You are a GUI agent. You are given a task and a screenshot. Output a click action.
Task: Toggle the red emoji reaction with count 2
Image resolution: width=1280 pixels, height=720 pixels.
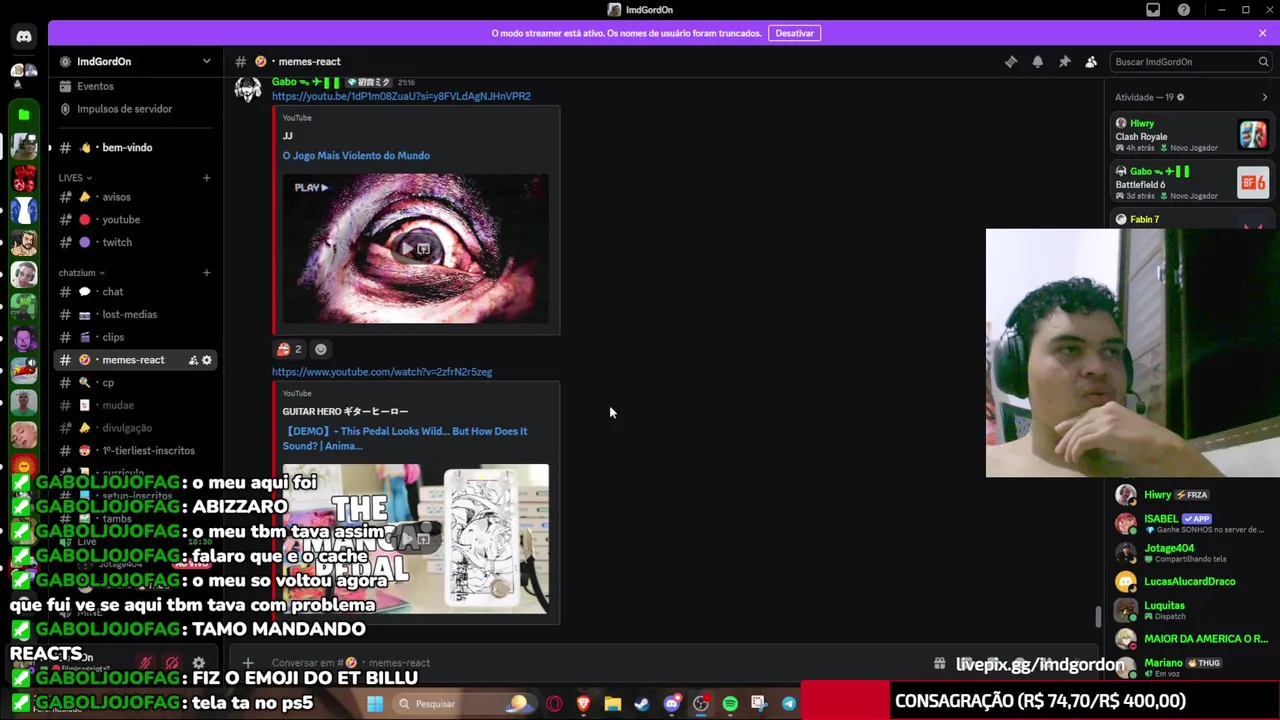(x=289, y=349)
